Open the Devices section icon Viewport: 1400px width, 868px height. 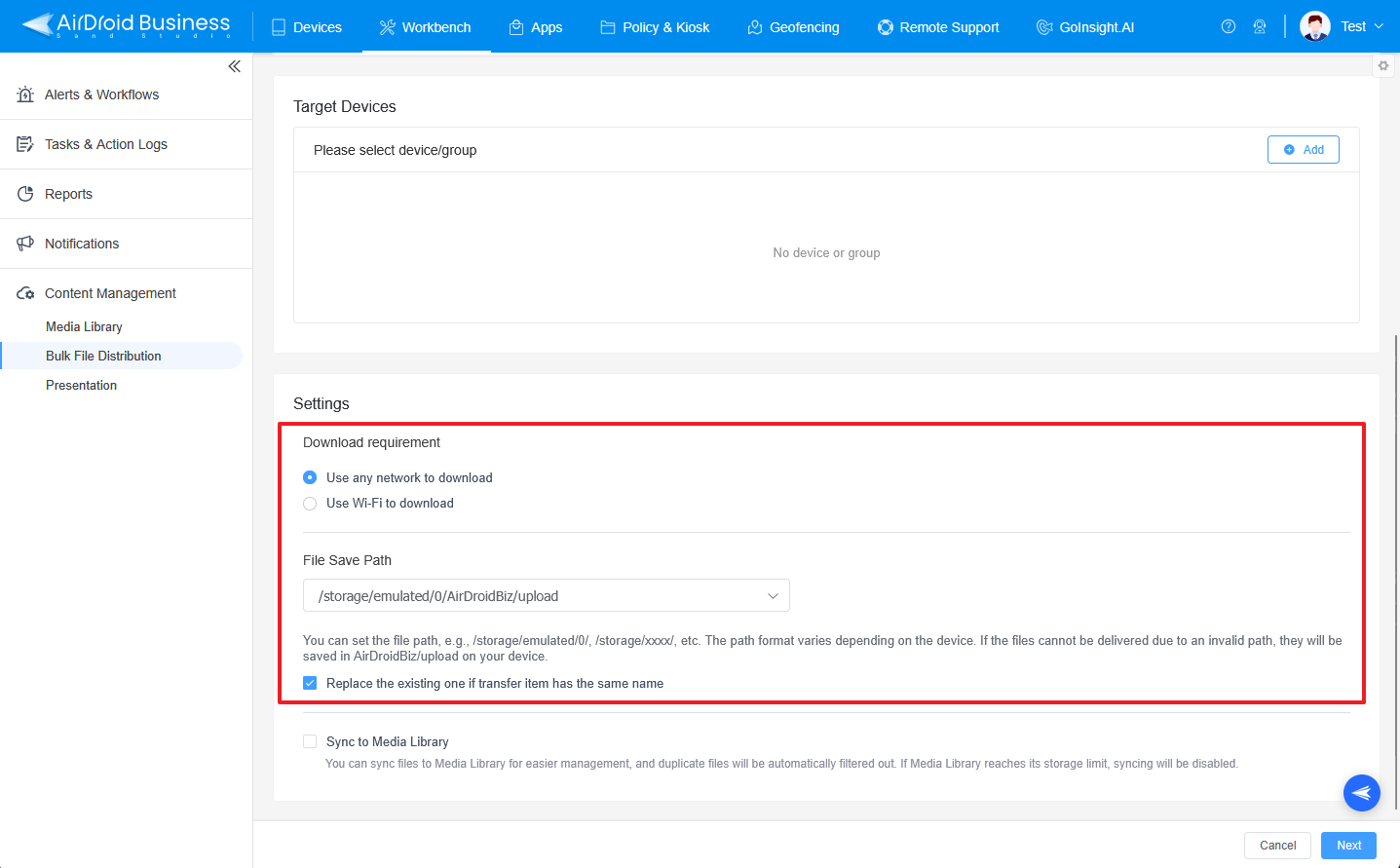279,26
